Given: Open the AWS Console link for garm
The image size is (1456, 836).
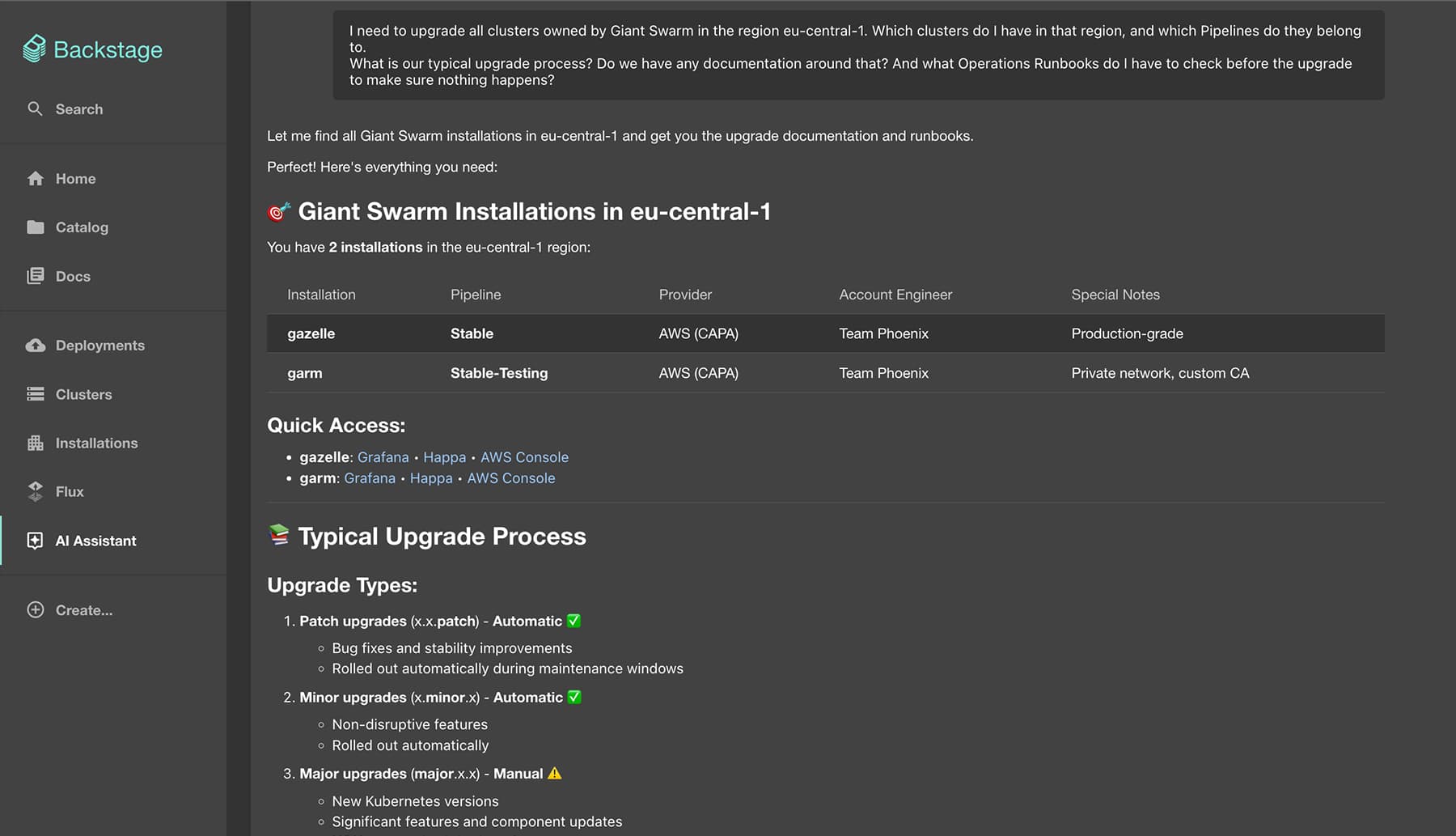Looking at the screenshot, I should (510, 477).
